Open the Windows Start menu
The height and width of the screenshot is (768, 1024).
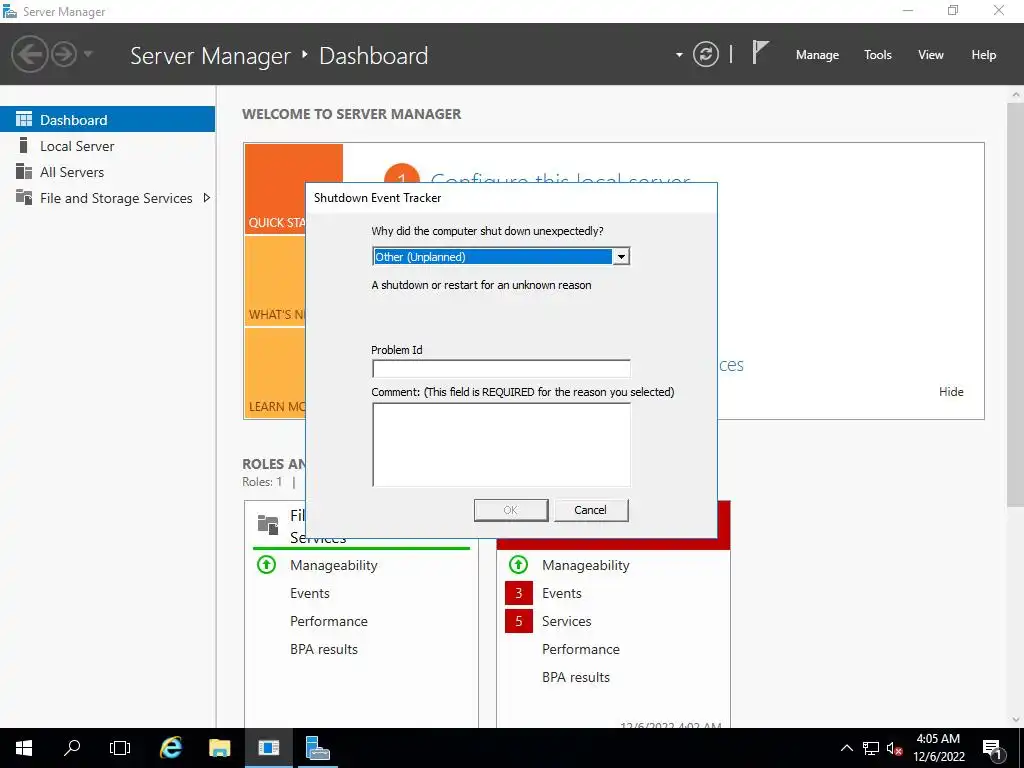pos(24,748)
